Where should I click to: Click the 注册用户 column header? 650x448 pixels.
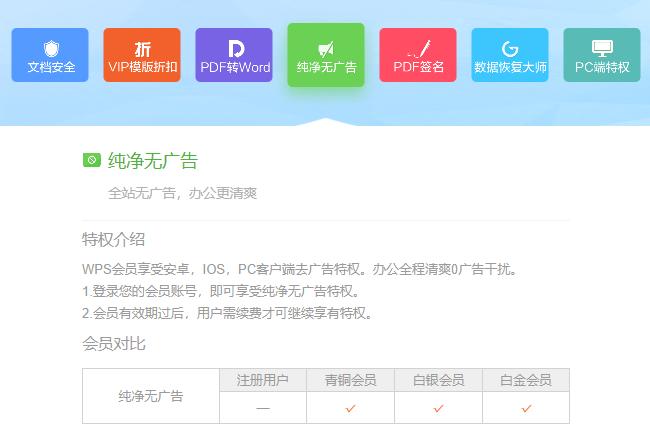[x=263, y=380]
